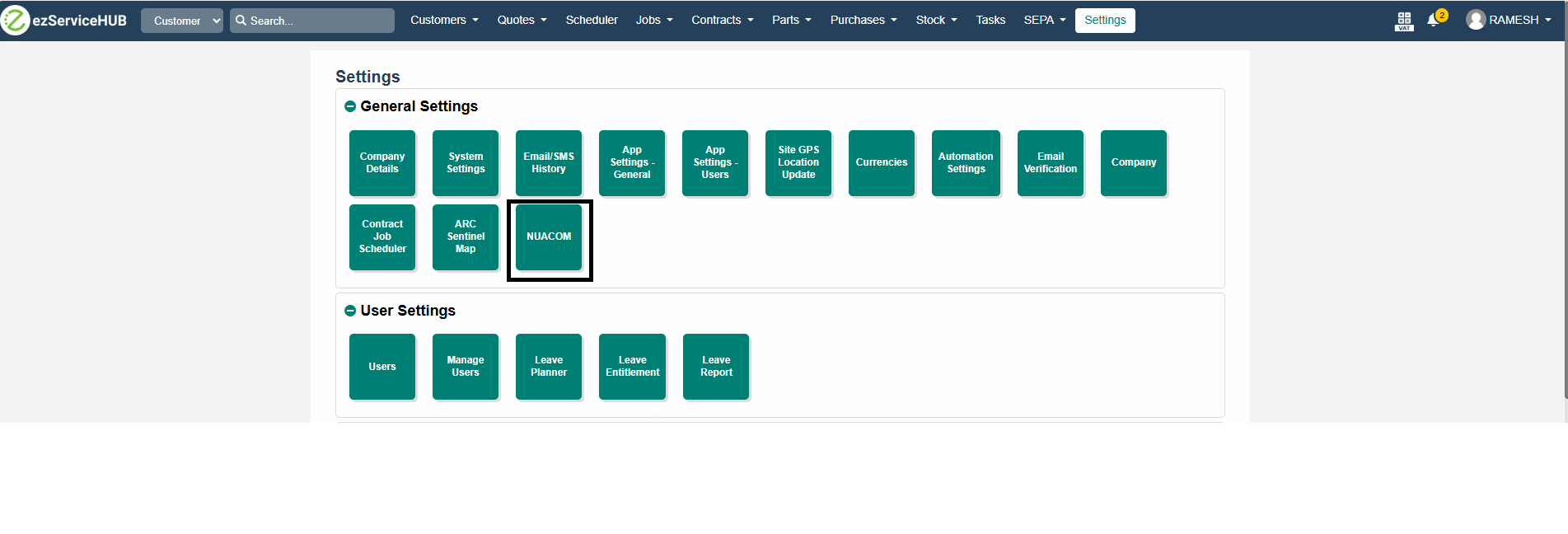Click the ezServiceHUB logo icon
This screenshot has height=534, width=1568.
pos(16,21)
